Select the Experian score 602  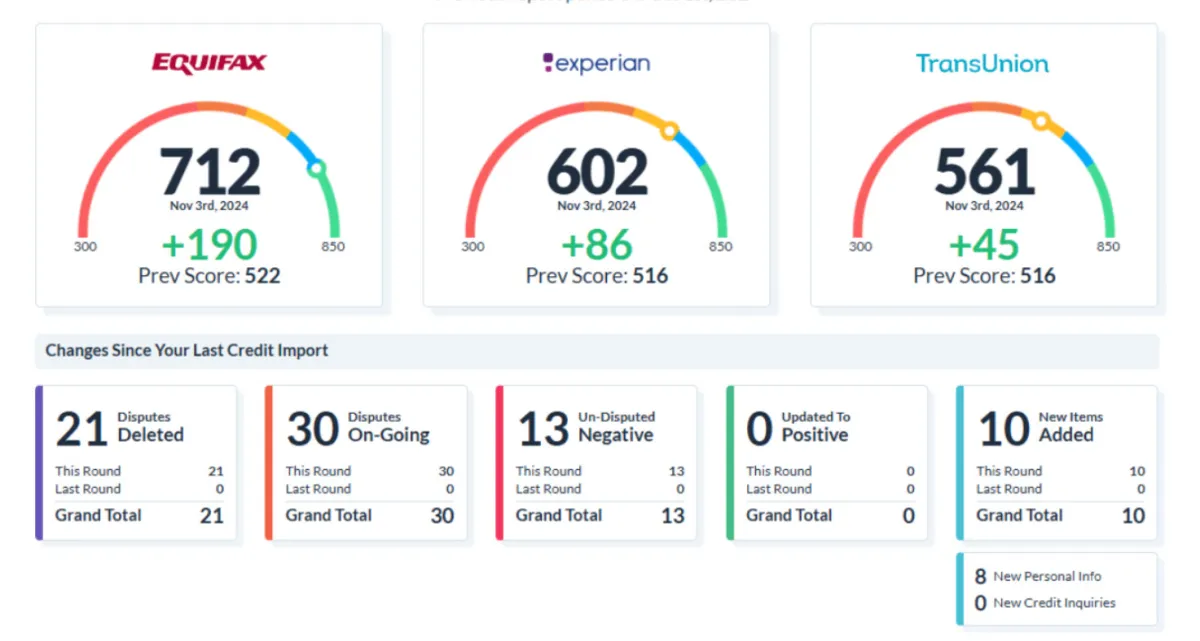coord(597,171)
